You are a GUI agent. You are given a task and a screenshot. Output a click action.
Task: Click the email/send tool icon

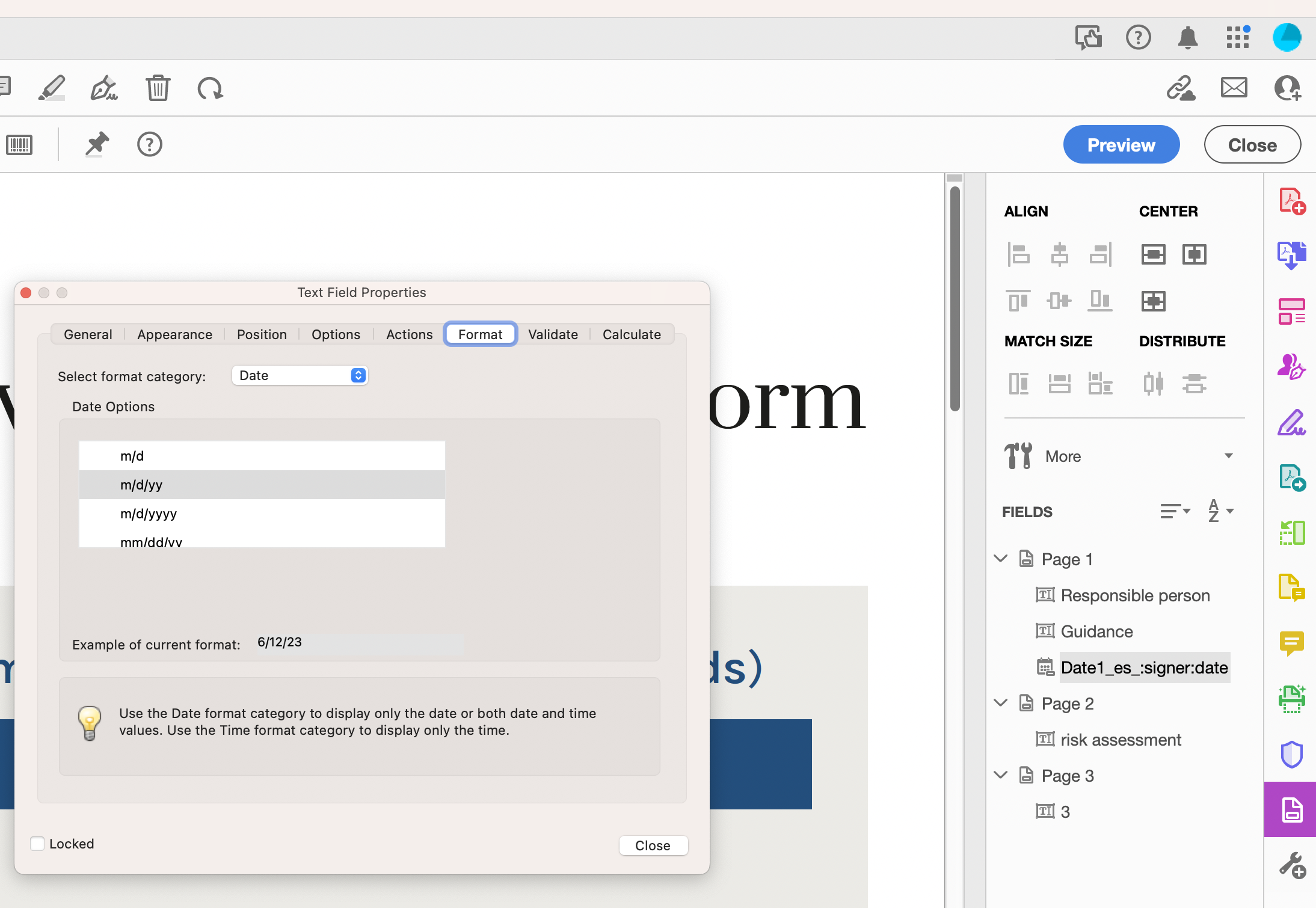[x=1235, y=89]
